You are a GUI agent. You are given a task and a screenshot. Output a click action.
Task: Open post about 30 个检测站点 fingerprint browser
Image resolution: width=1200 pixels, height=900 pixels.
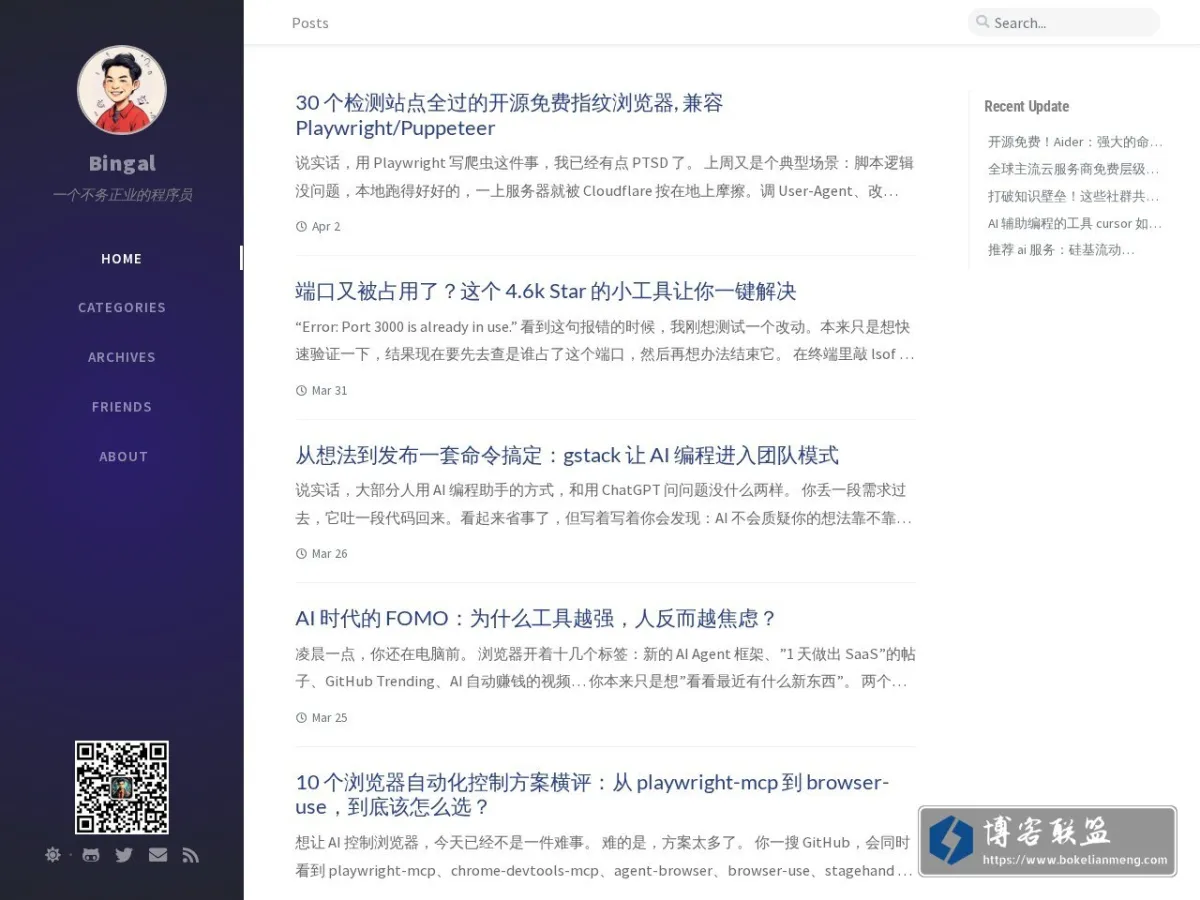click(x=509, y=115)
